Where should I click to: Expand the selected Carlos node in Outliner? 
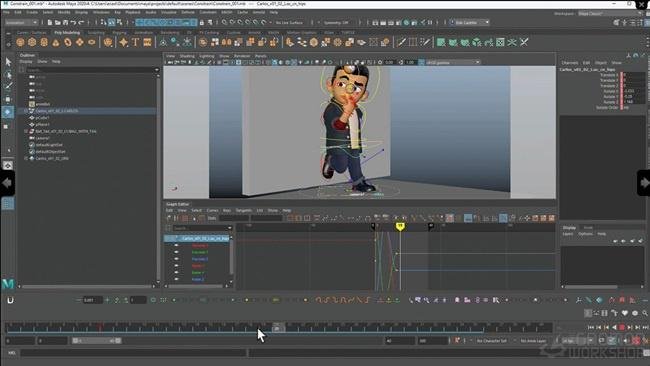tap(26, 111)
